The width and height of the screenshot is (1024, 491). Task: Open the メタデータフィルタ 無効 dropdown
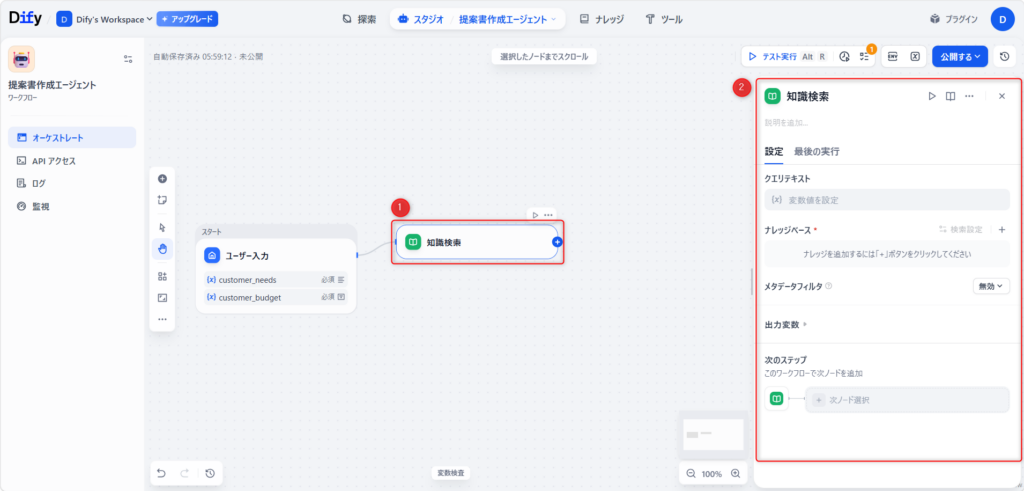coord(990,286)
